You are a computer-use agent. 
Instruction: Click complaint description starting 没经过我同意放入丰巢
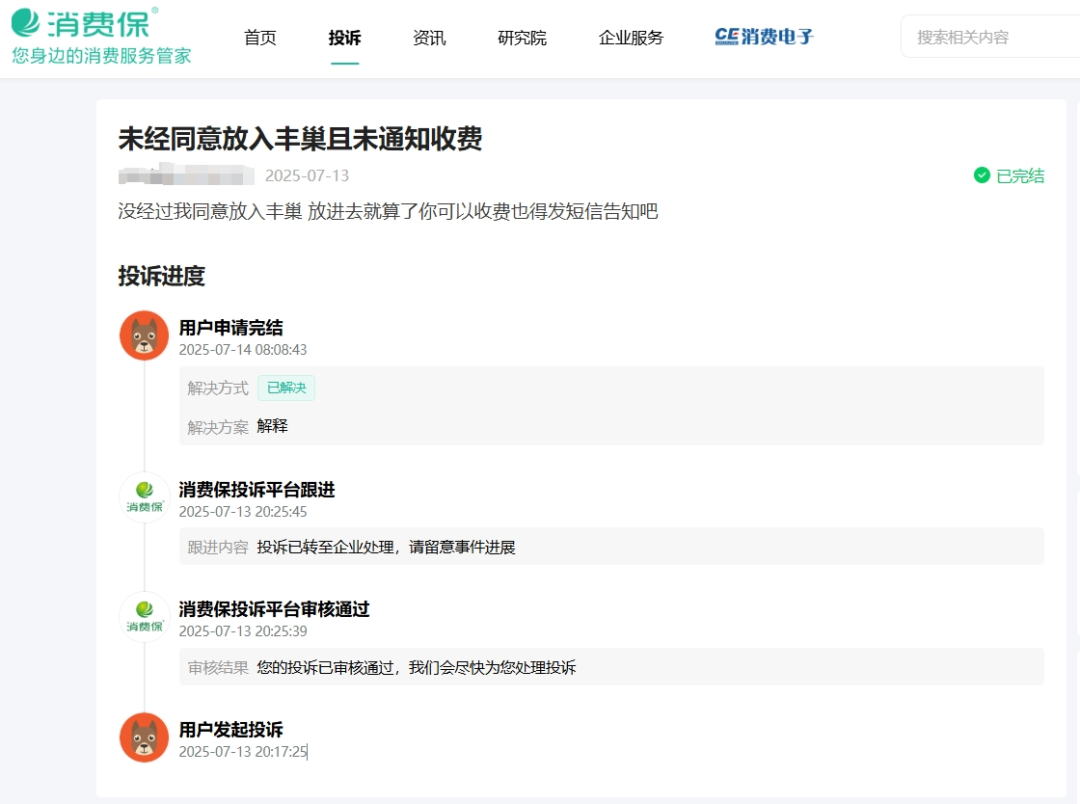(x=388, y=211)
